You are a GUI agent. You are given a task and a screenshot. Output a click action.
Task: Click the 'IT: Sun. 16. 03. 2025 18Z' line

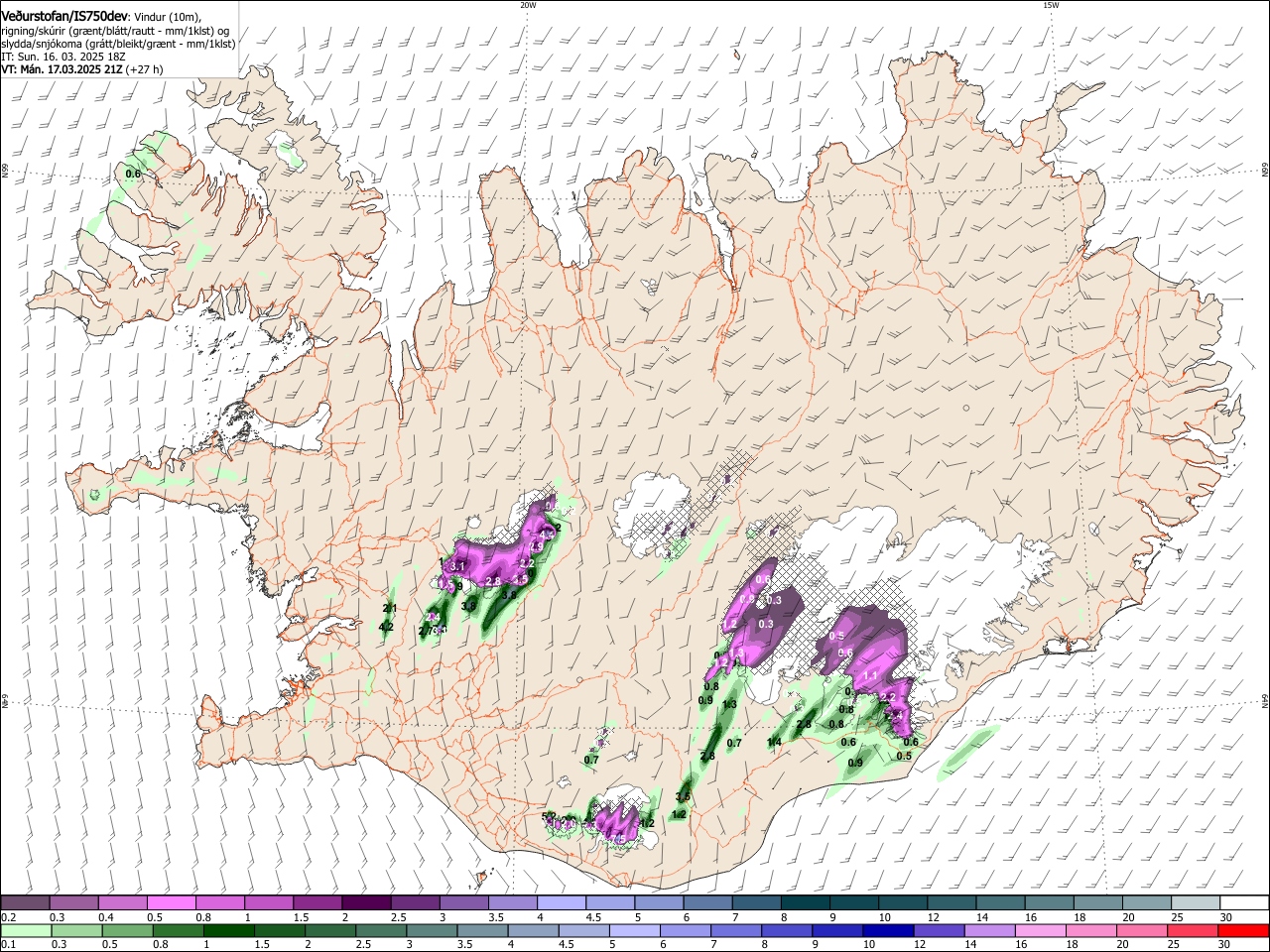pyautogui.click(x=63, y=57)
